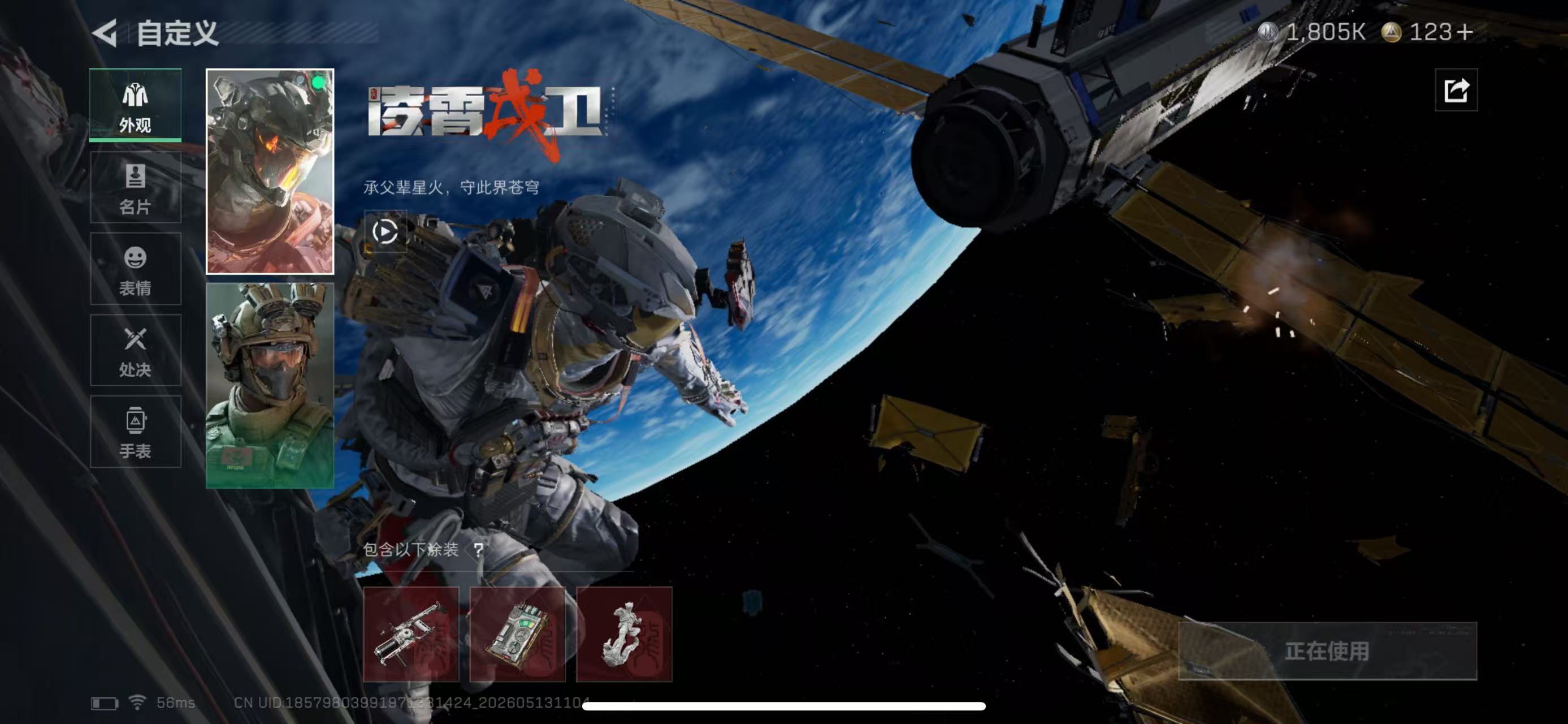Tap the 包含以下涂装 section label
The width and height of the screenshot is (1568, 724).
pyautogui.click(x=411, y=550)
